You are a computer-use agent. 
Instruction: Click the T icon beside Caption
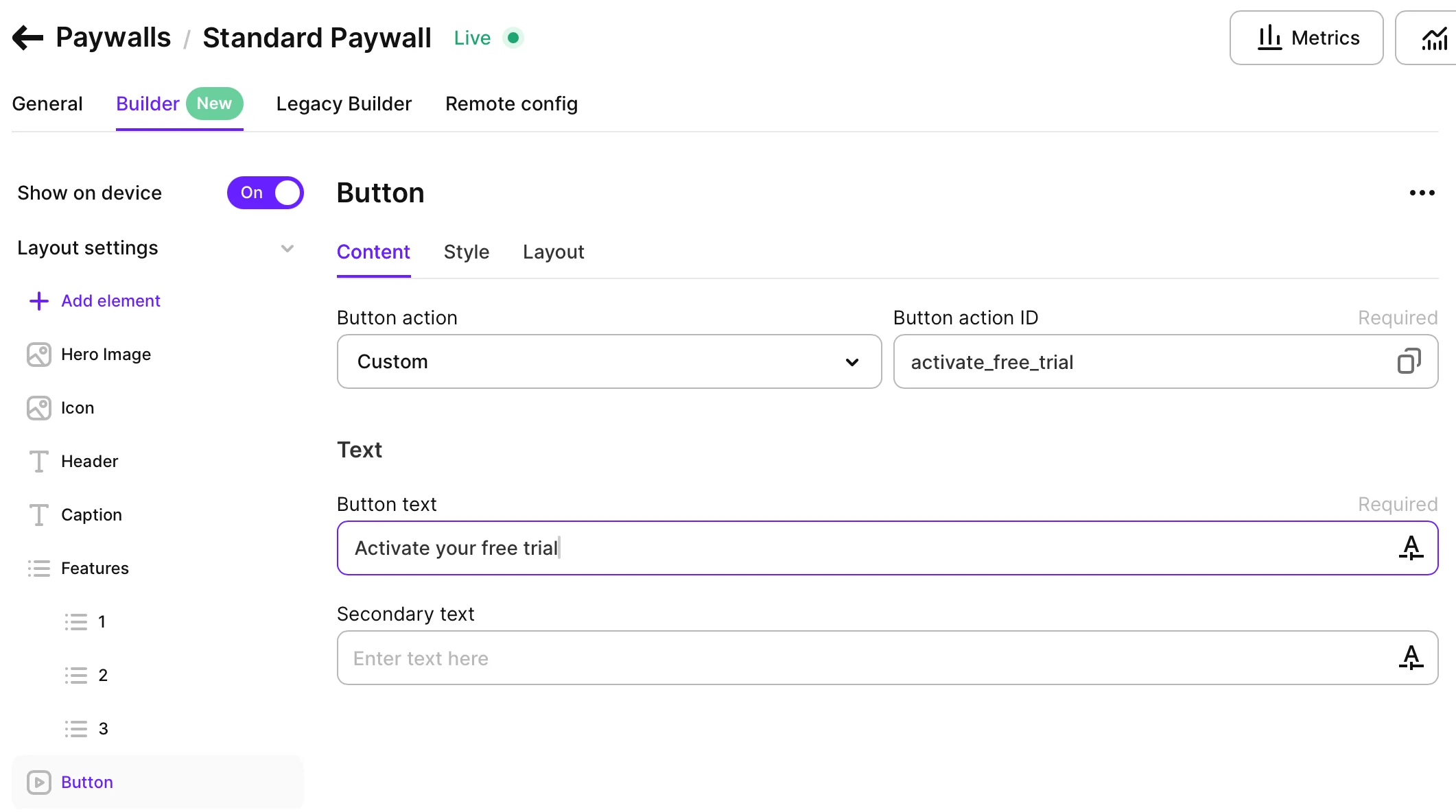(x=39, y=515)
